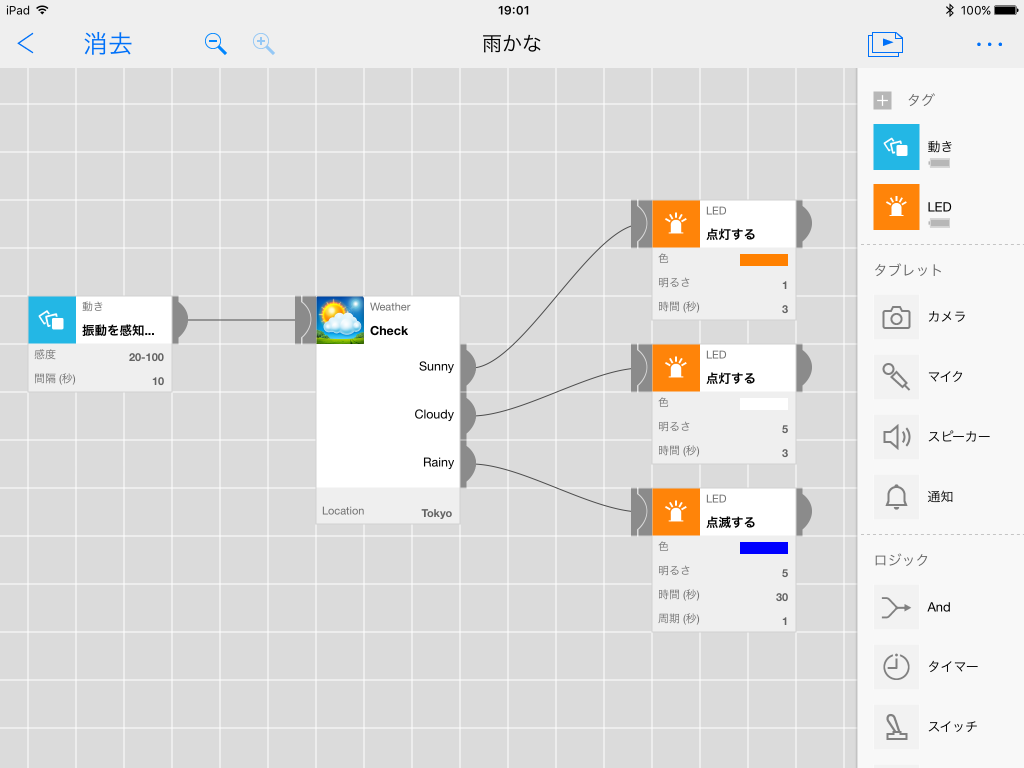Select the LED tag in sidebar

(x=896, y=207)
